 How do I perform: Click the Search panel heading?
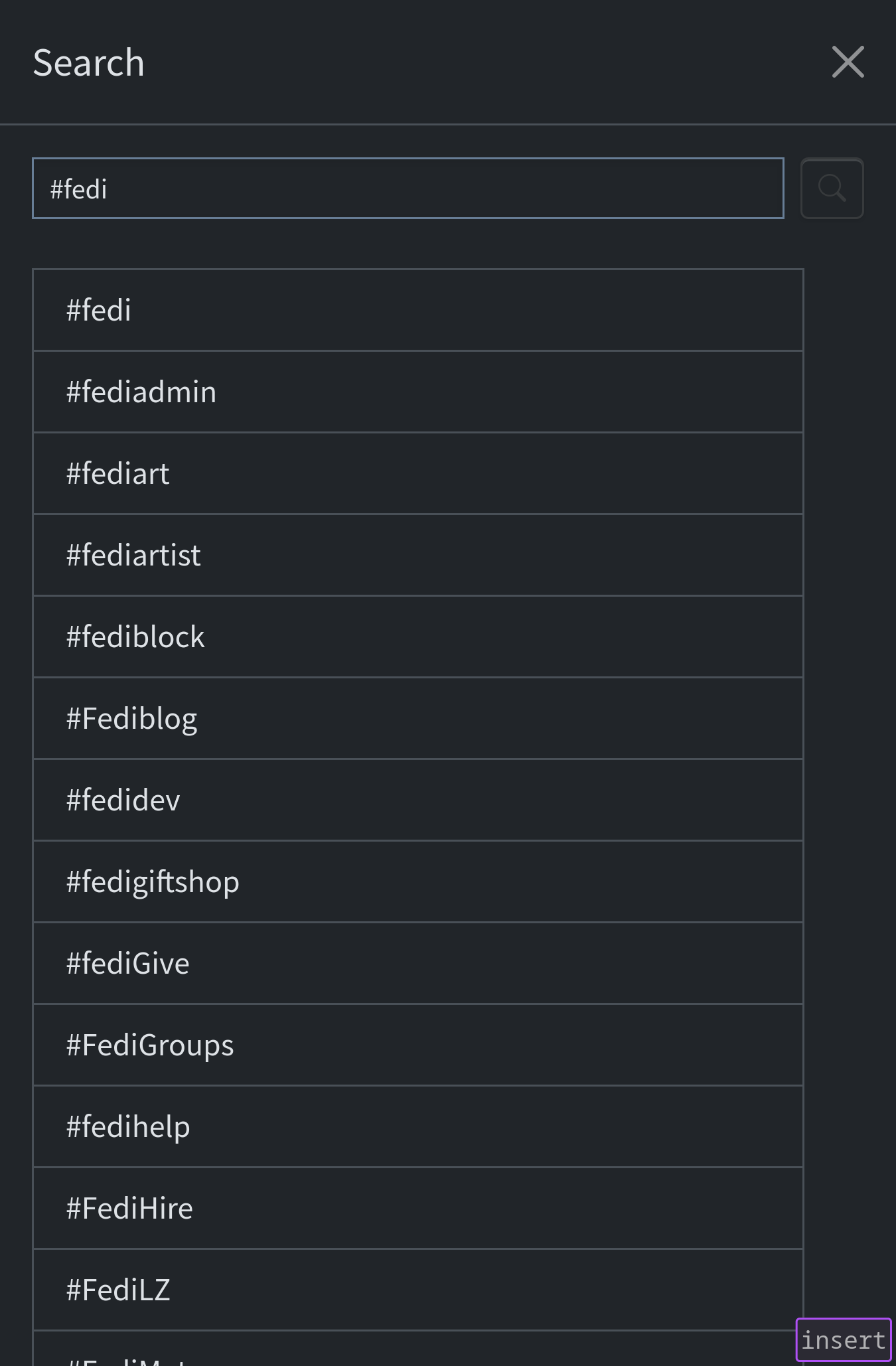point(89,63)
